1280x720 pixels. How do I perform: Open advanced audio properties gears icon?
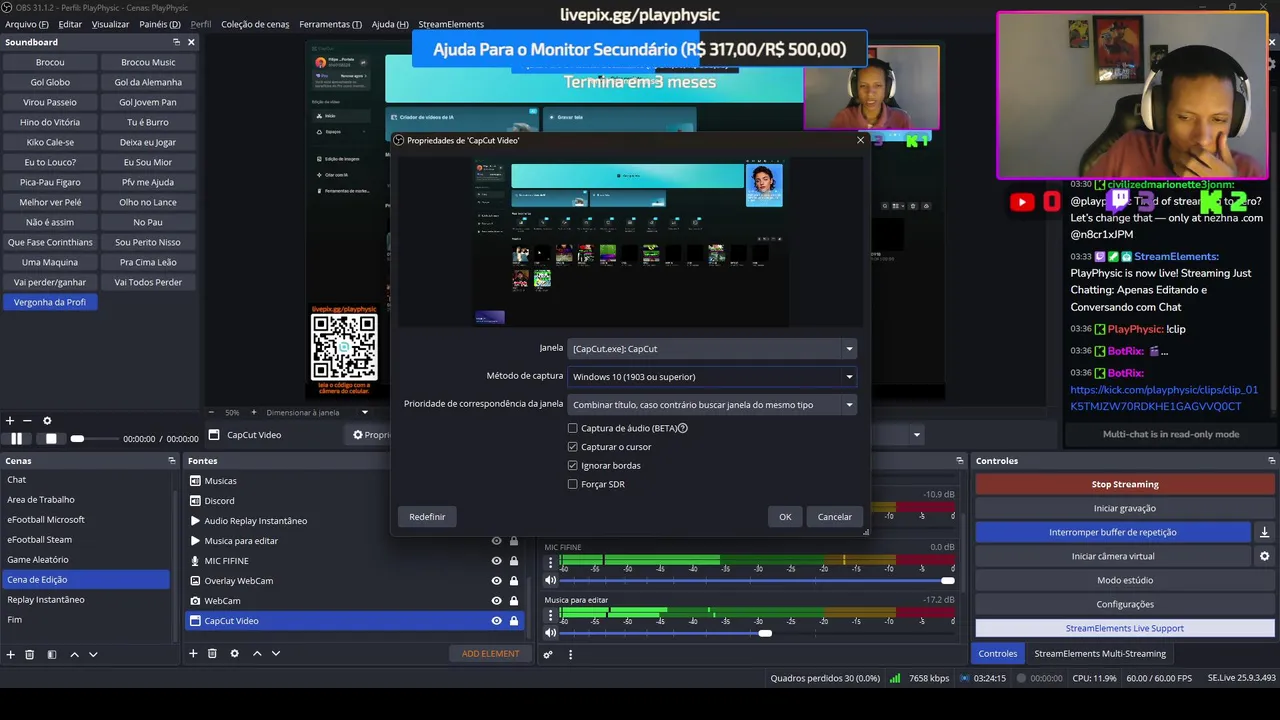[548, 655]
